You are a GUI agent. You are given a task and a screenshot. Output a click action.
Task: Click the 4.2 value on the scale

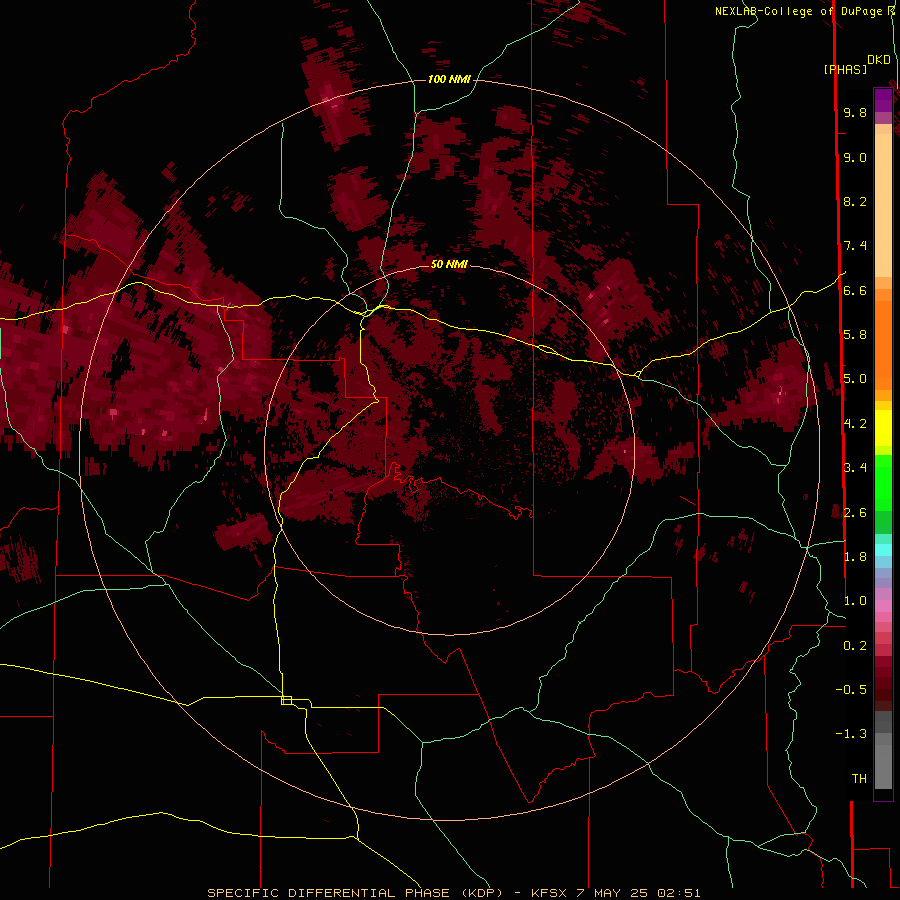click(x=855, y=423)
